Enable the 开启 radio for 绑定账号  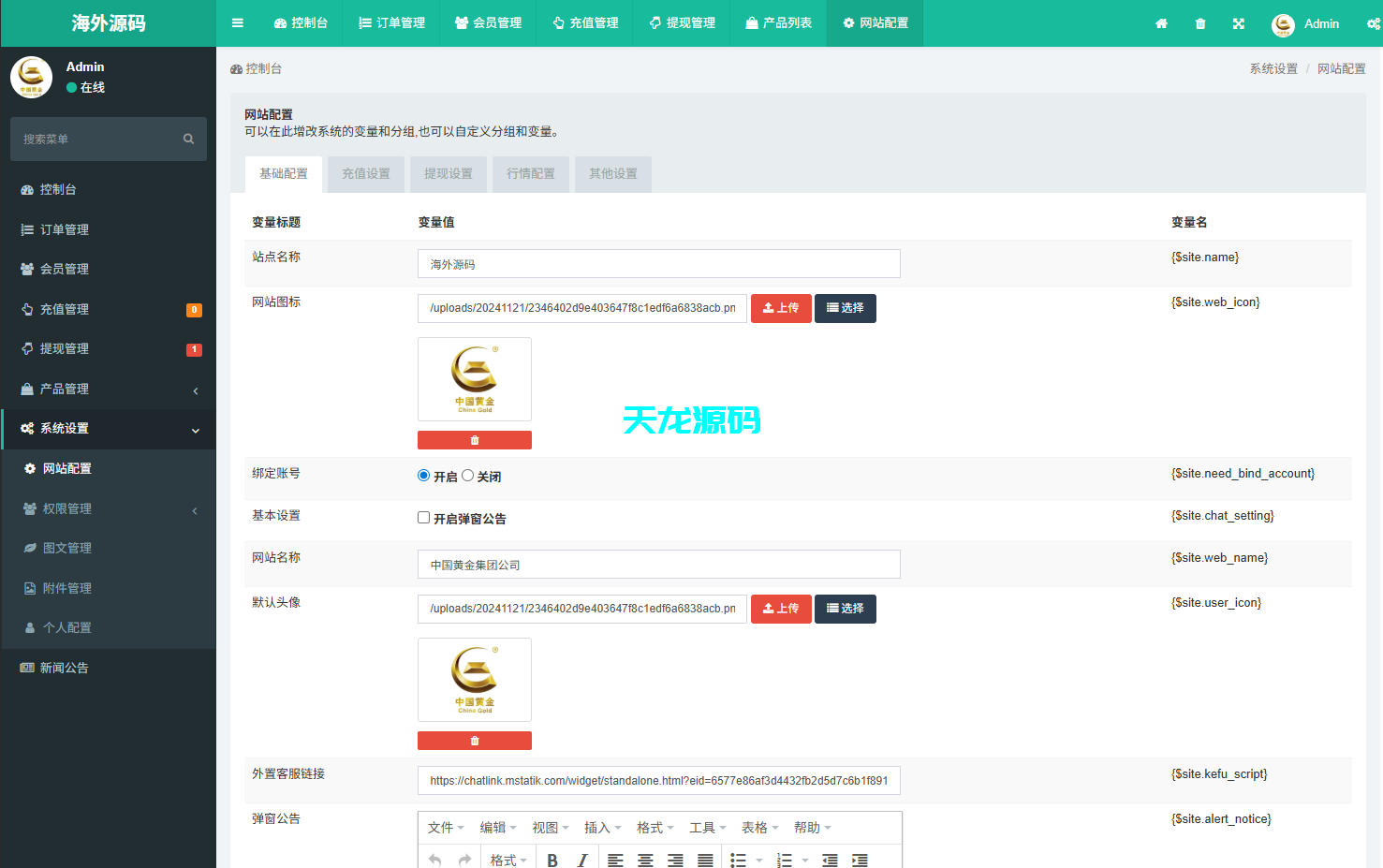pos(423,475)
